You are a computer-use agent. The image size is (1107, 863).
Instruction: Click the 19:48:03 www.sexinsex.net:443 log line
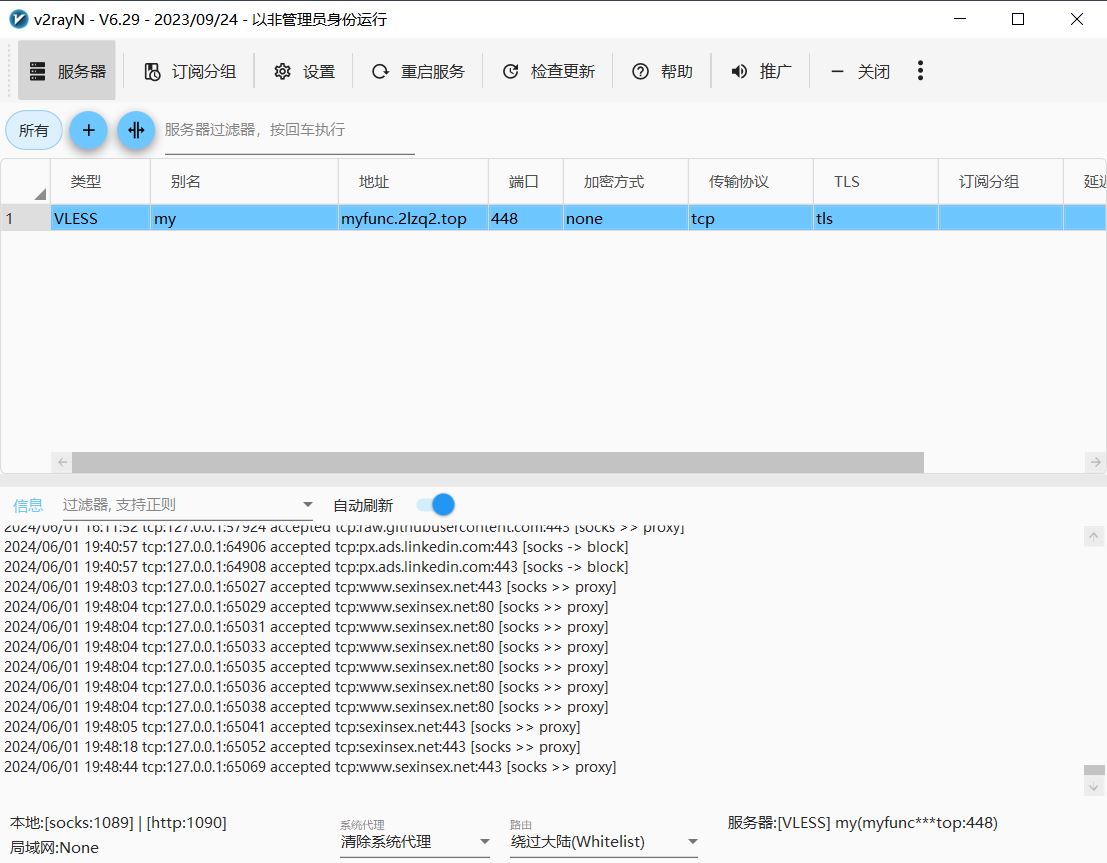(310, 587)
